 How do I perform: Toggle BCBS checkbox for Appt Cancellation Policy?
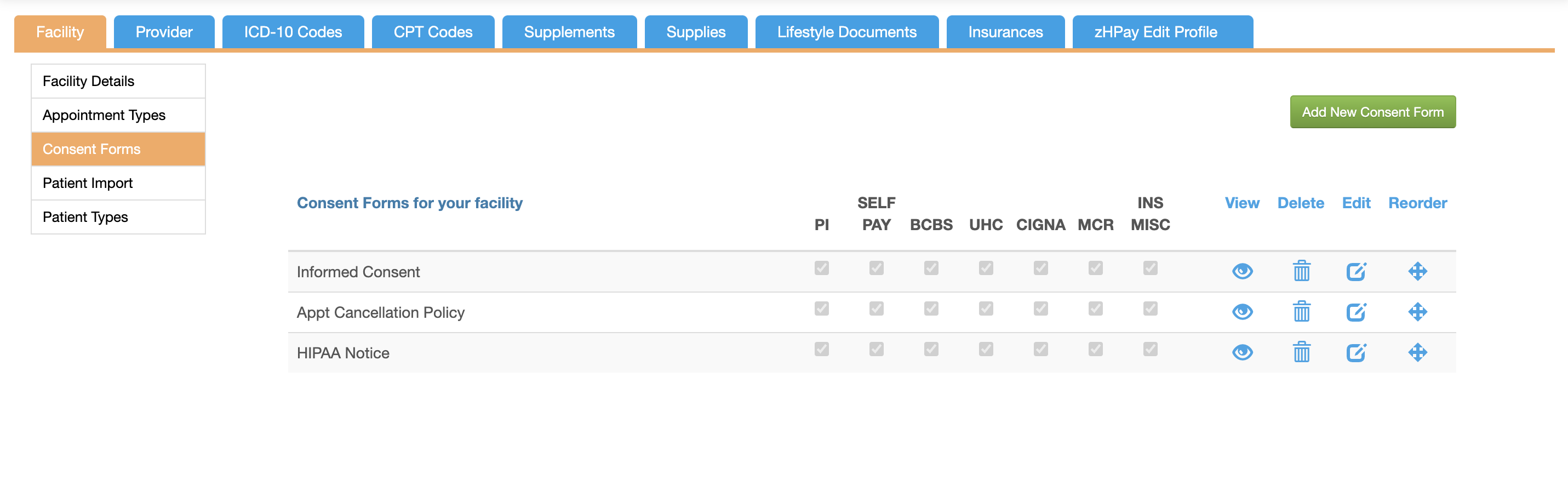point(931,308)
